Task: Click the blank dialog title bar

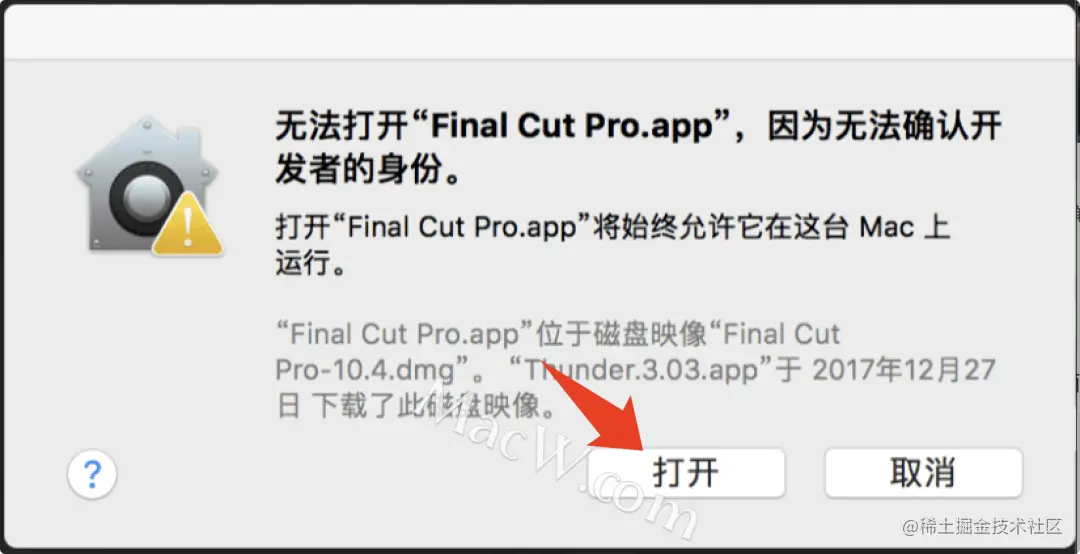Action: click(x=540, y=32)
